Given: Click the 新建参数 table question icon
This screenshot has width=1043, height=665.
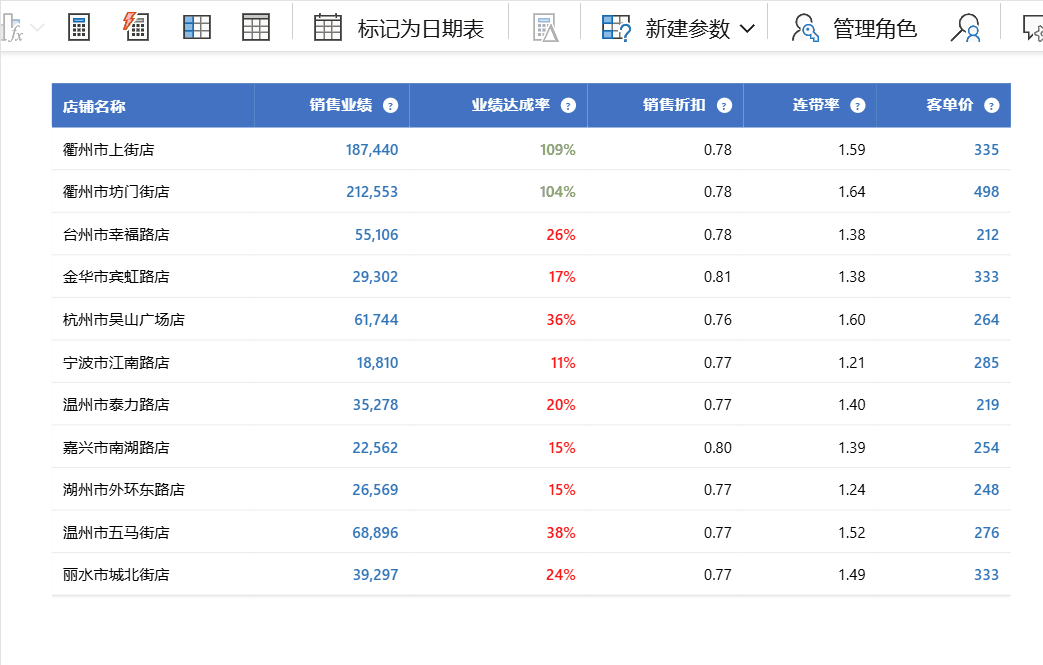Looking at the screenshot, I should click(x=616, y=28).
